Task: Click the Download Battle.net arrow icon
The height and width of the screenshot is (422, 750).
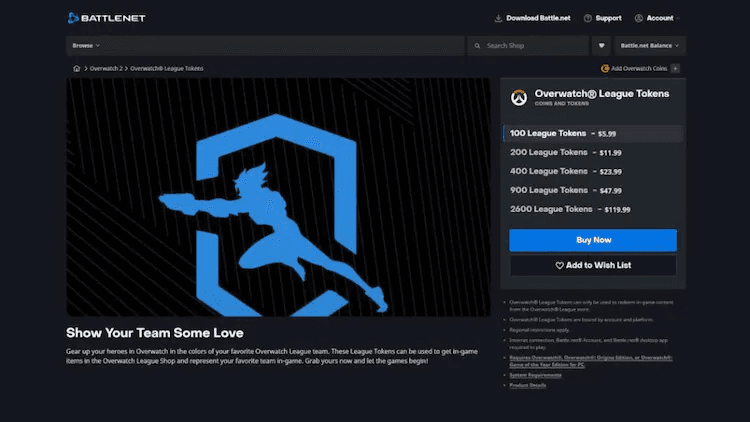Action: click(498, 18)
